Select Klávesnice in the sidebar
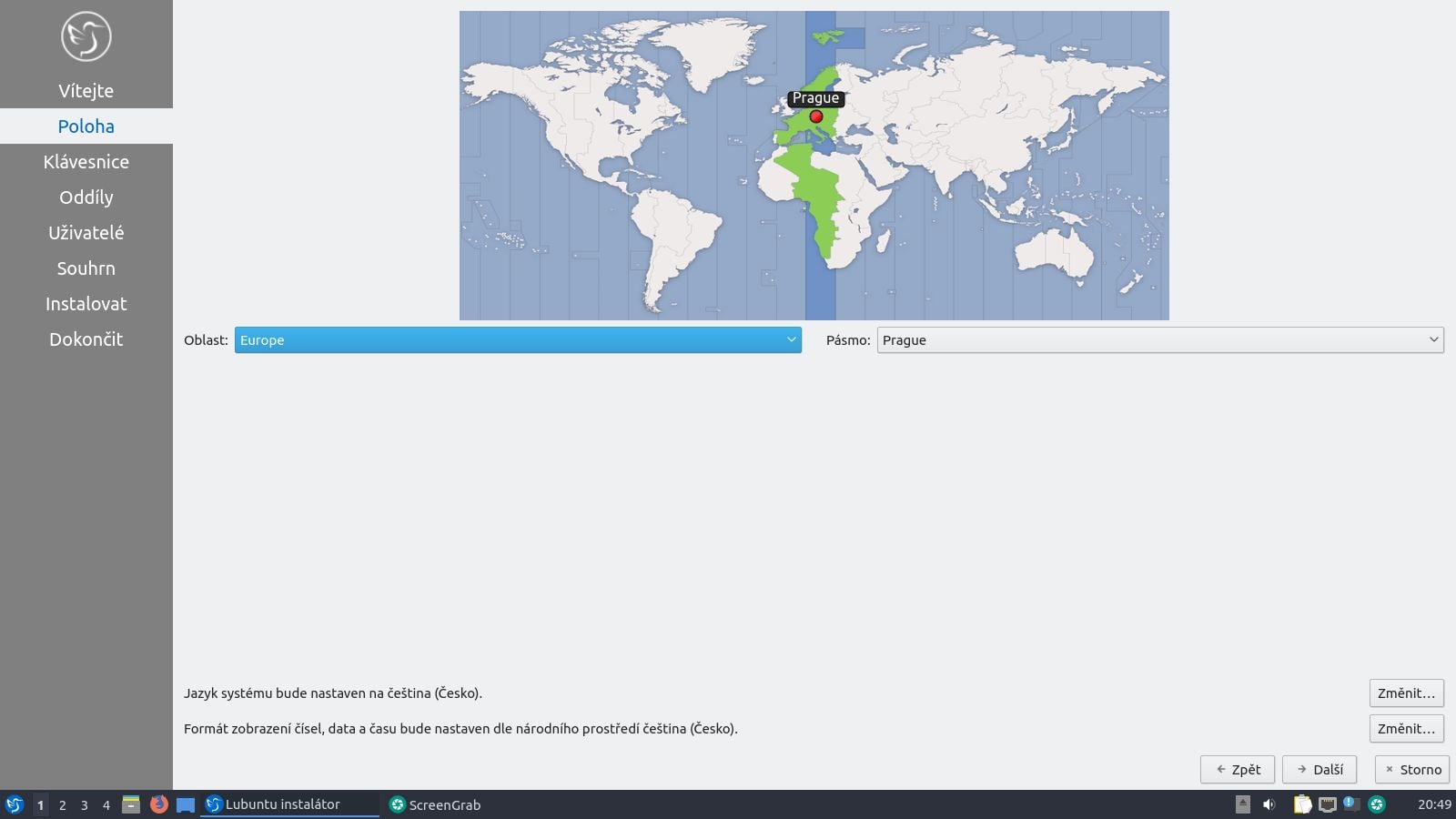 point(86,161)
